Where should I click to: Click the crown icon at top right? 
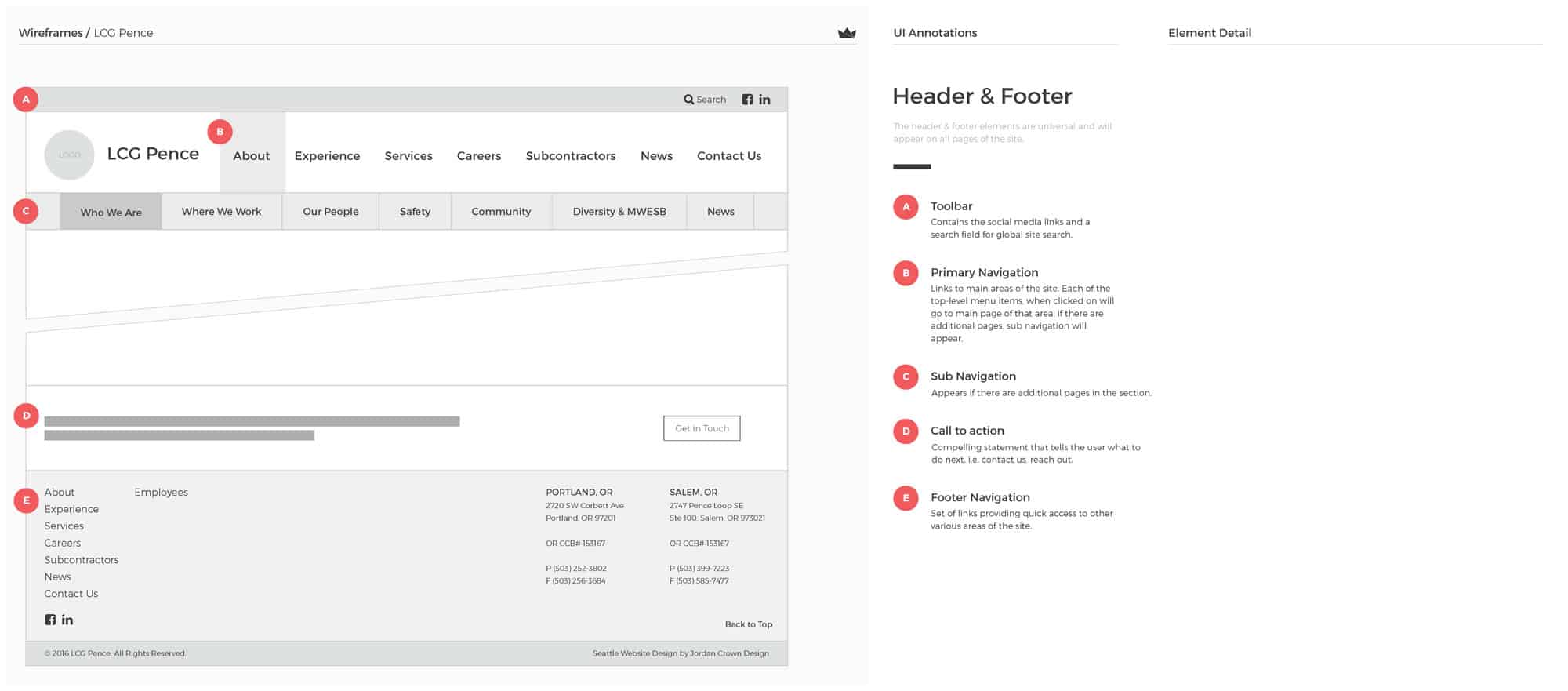pyautogui.click(x=847, y=33)
